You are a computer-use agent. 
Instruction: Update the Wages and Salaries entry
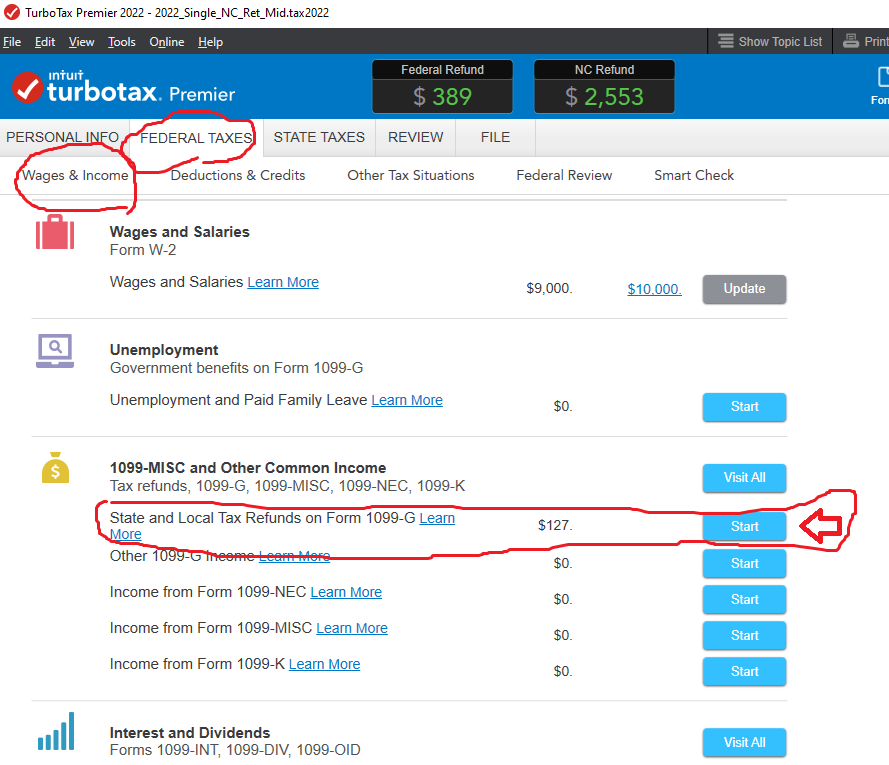(x=744, y=289)
